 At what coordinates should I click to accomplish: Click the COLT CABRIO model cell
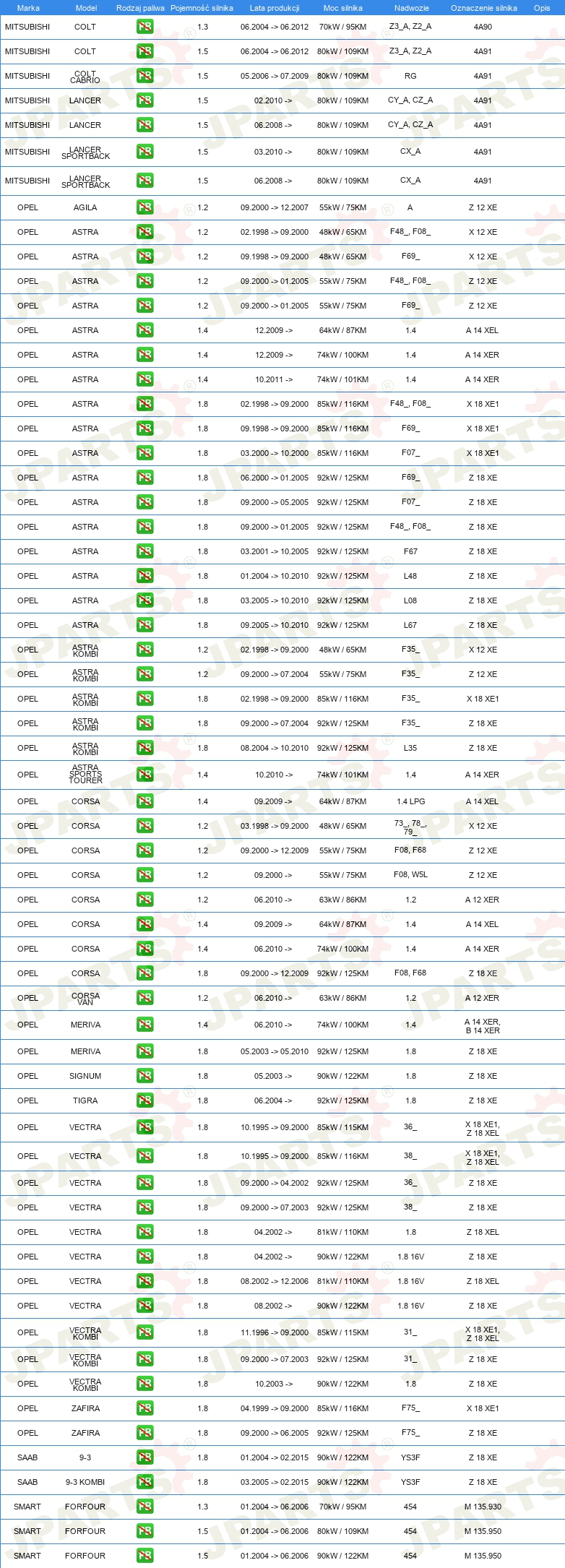pyautogui.click(x=85, y=77)
